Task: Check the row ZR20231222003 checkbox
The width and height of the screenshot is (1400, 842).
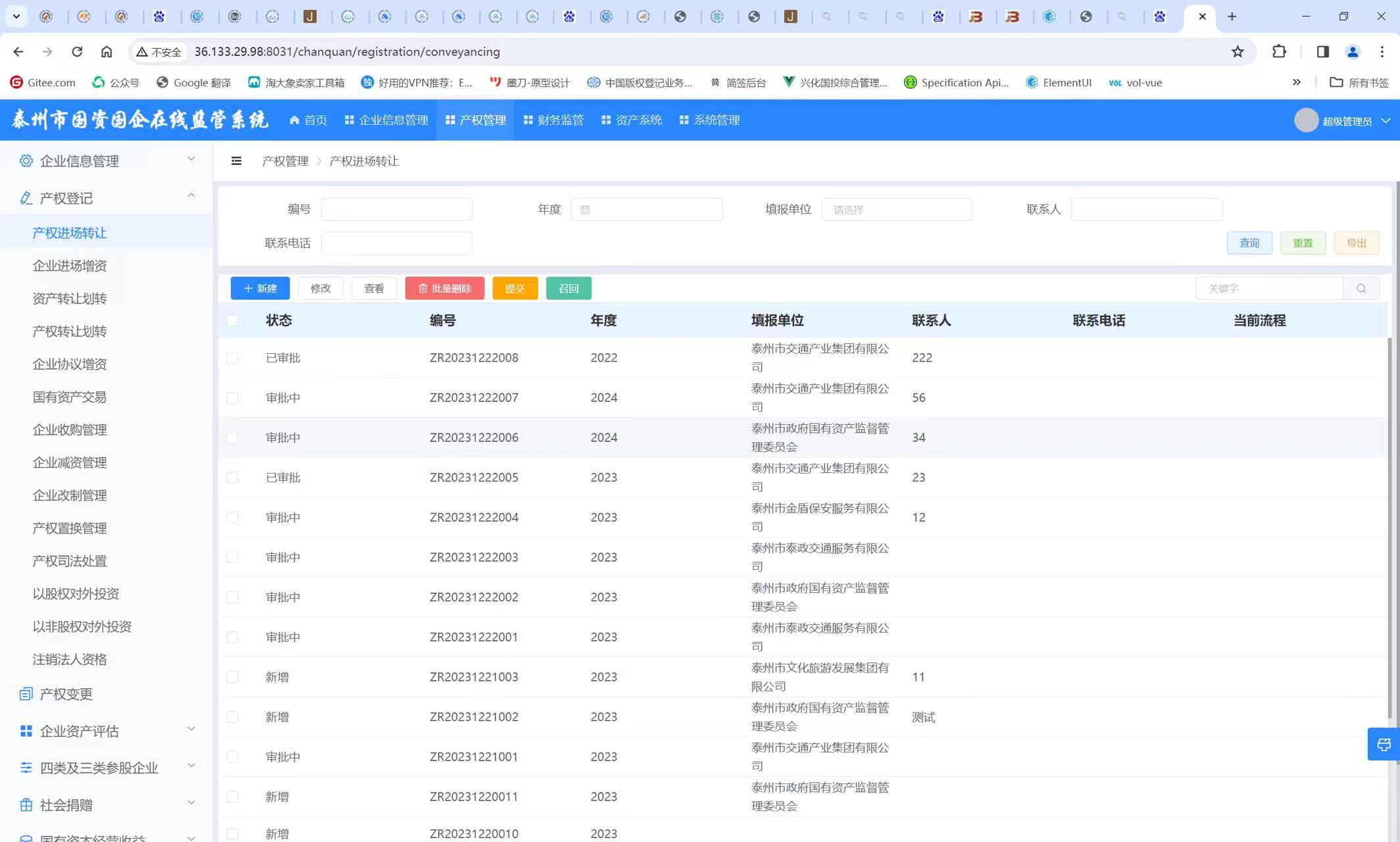Action: (x=232, y=557)
